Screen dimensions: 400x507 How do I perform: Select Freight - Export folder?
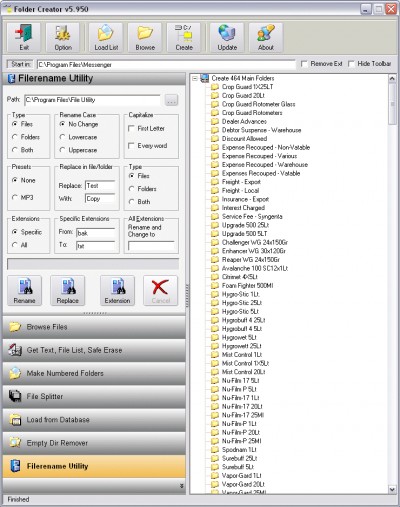[x=241, y=182]
